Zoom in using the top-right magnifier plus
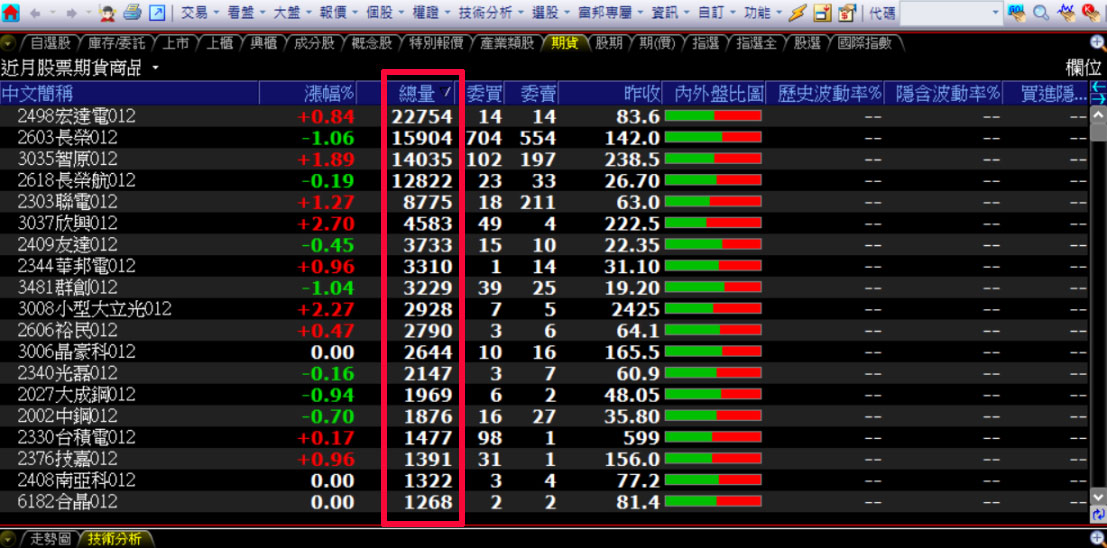Image resolution: width=1107 pixels, height=548 pixels. tap(1097, 43)
